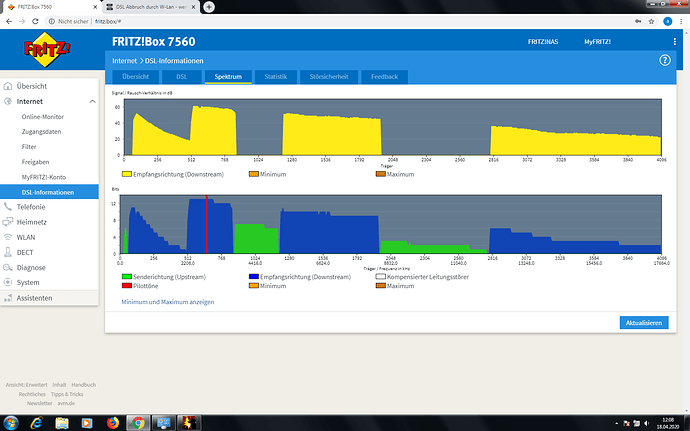Open Filter in sidebar
Viewport: 690px width, 431px height.
pos(29,147)
